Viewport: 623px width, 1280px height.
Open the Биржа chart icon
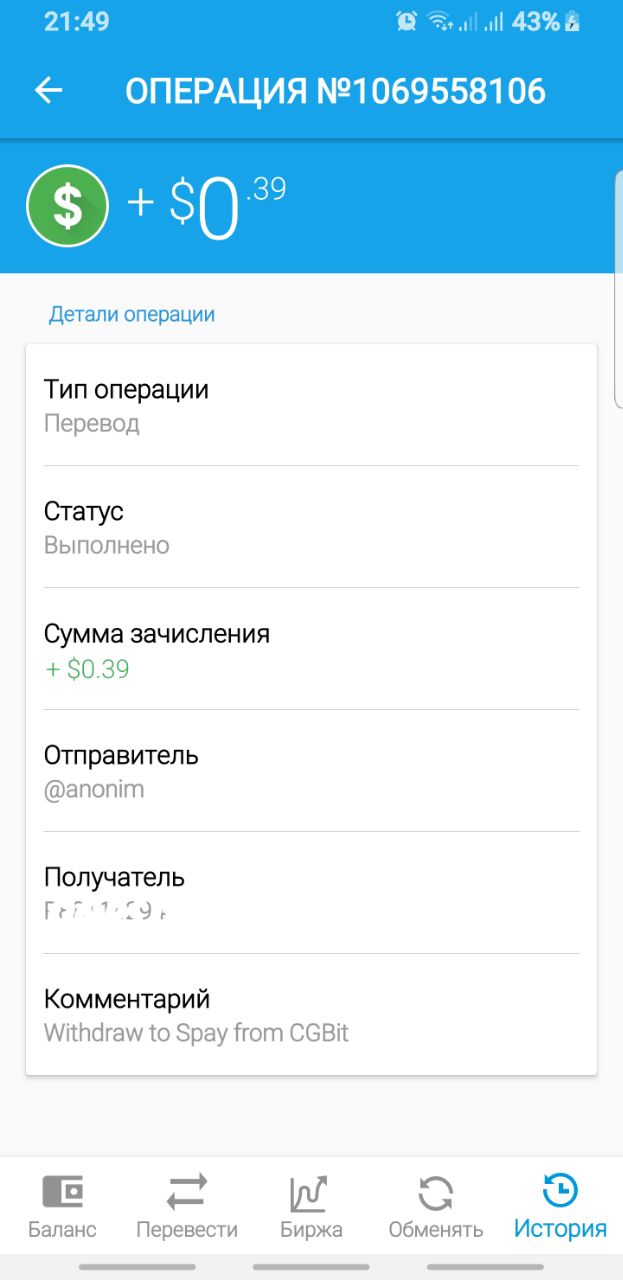tap(311, 1192)
